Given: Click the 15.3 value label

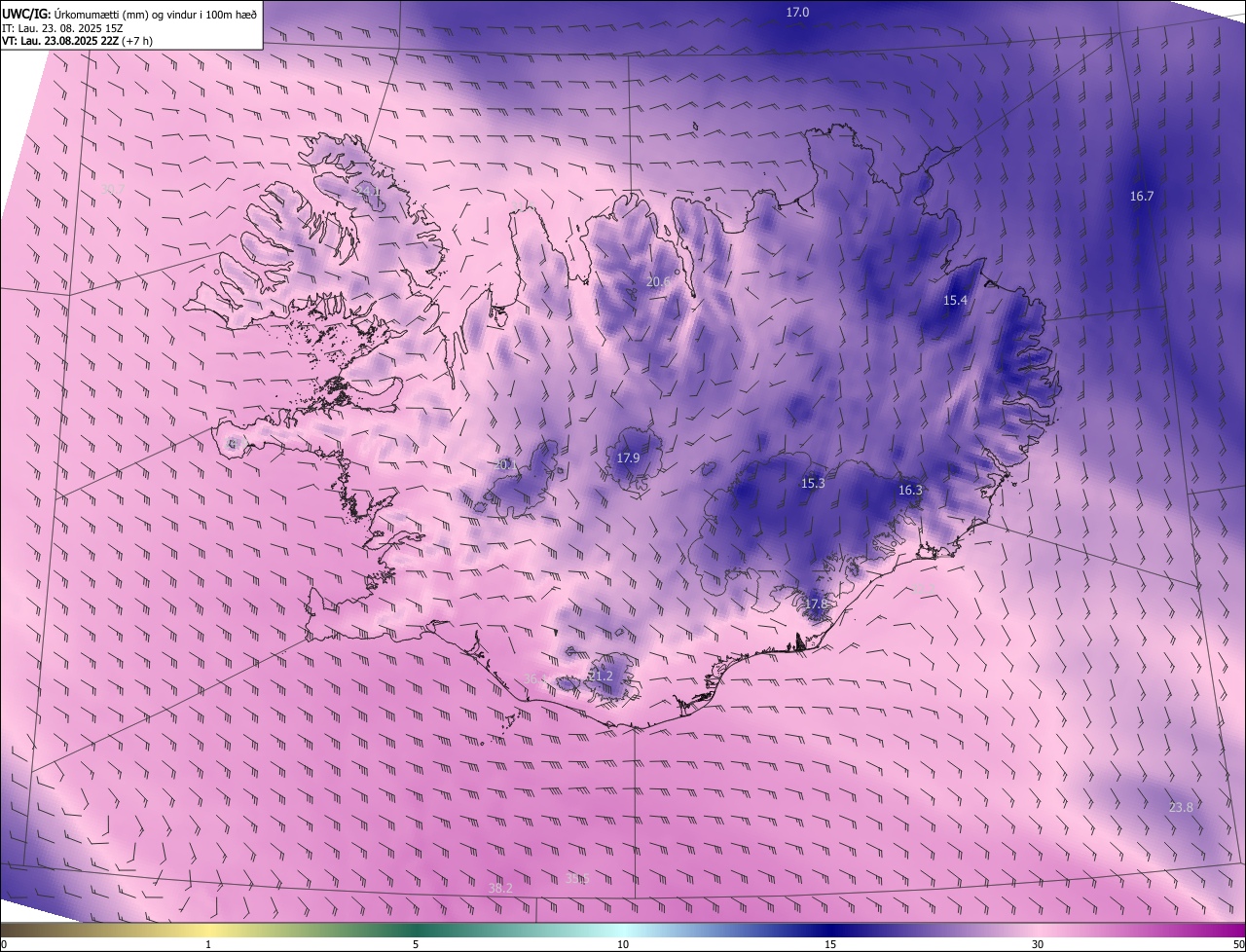Looking at the screenshot, I should tap(813, 483).
